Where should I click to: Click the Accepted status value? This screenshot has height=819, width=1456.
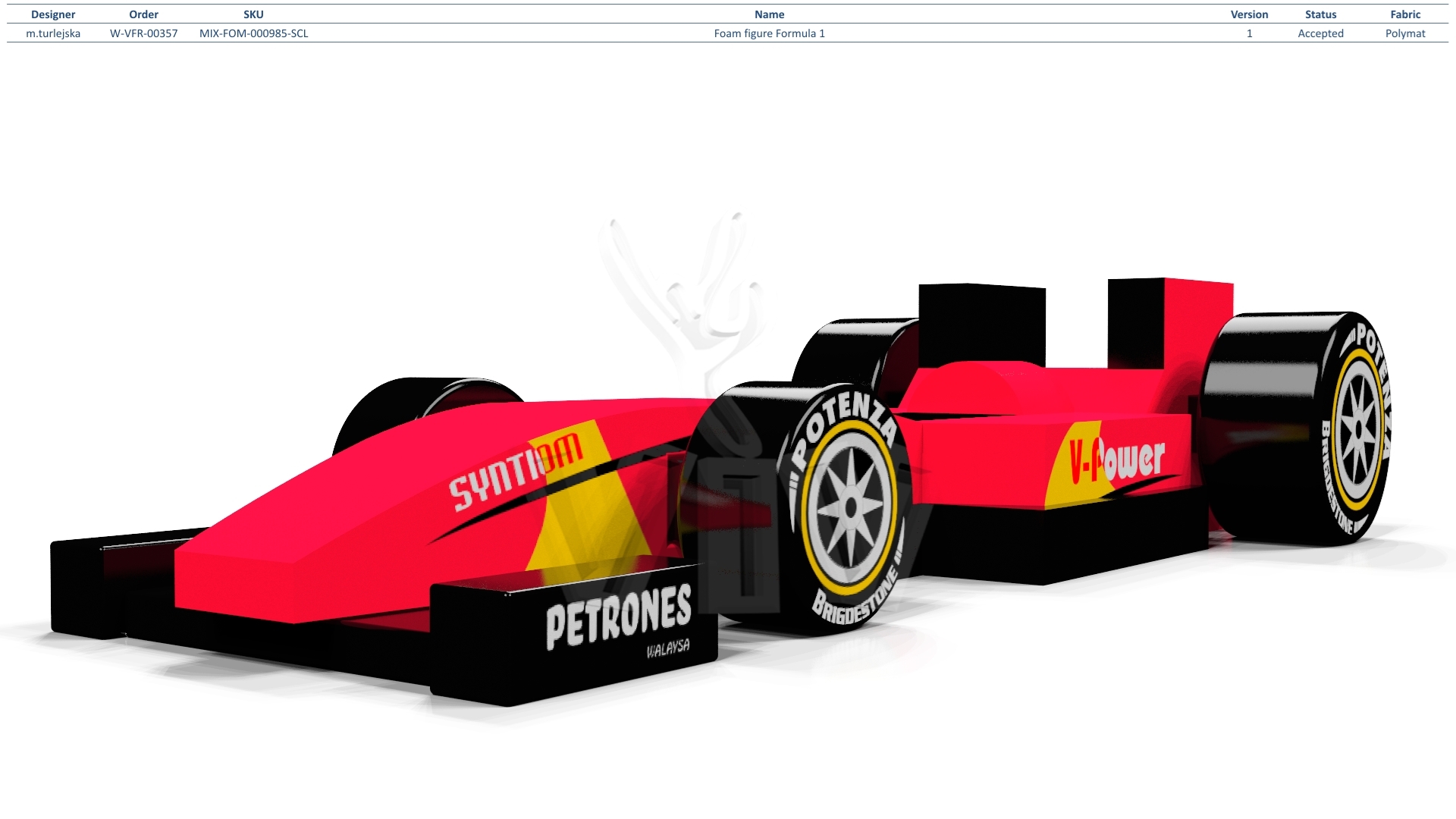click(x=1320, y=33)
